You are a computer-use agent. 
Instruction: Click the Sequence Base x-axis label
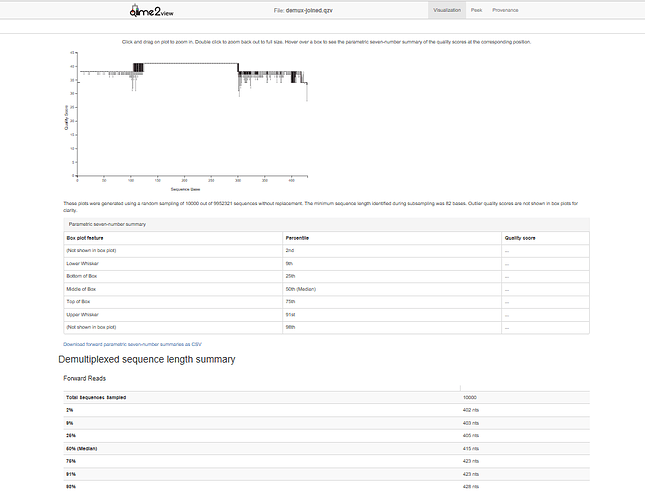[x=185, y=188]
